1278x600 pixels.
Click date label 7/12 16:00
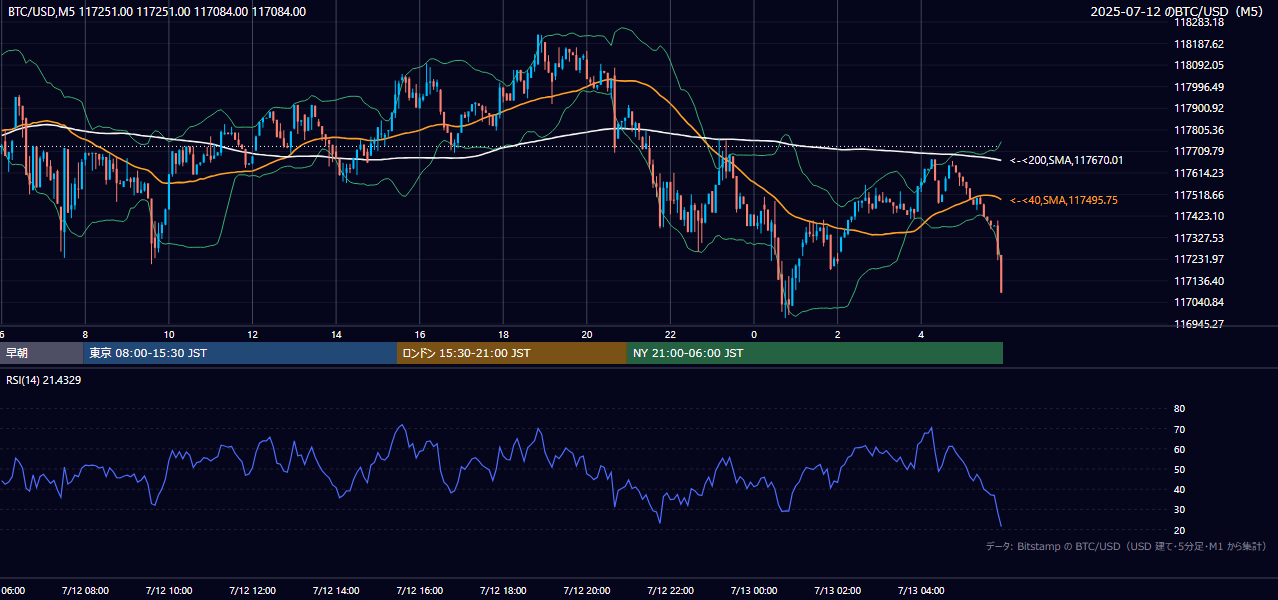419,591
